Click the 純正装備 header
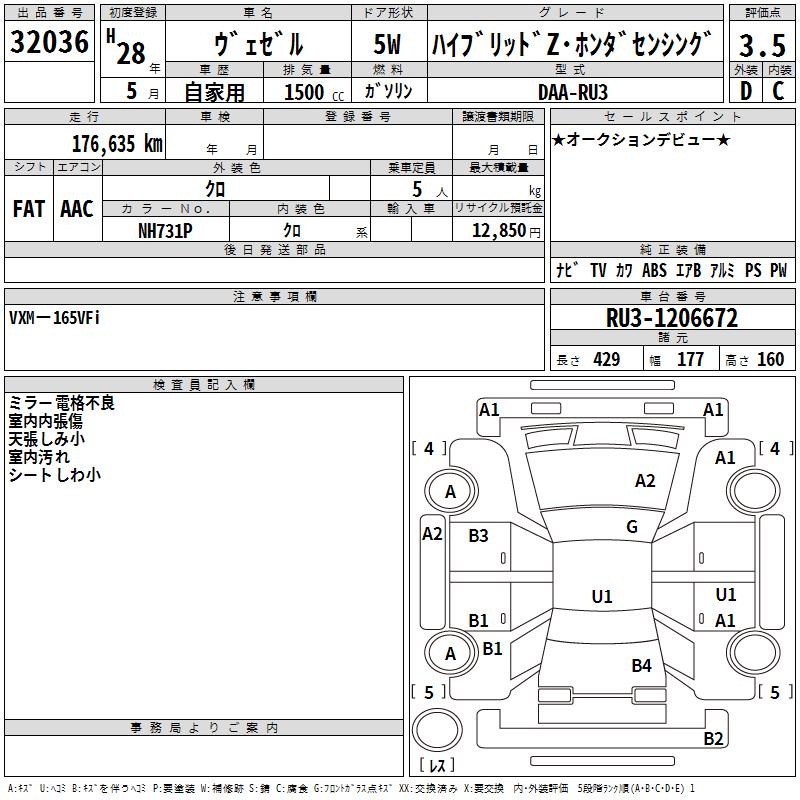This screenshot has width=800, height=800. pos(672,250)
